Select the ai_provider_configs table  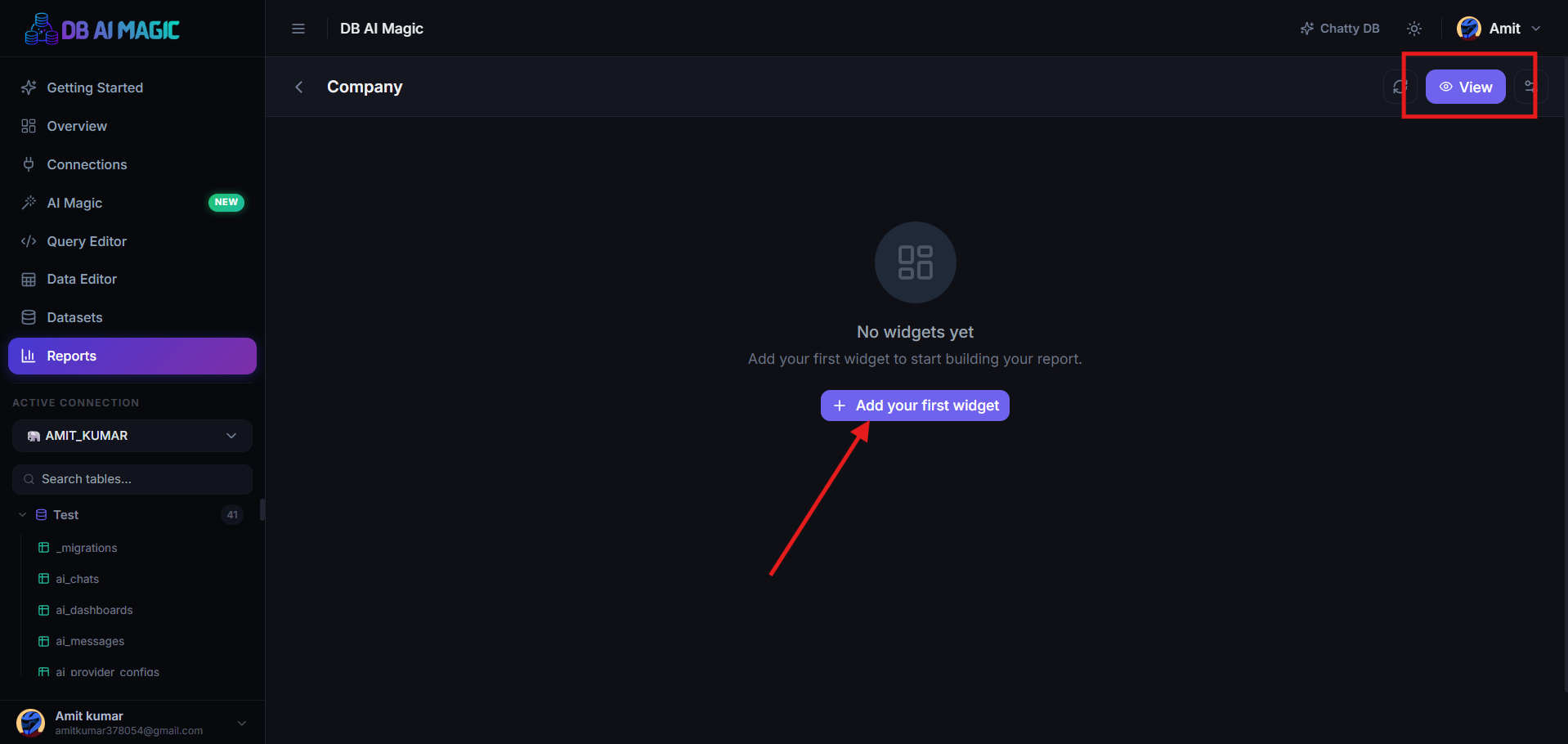pos(107,672)
